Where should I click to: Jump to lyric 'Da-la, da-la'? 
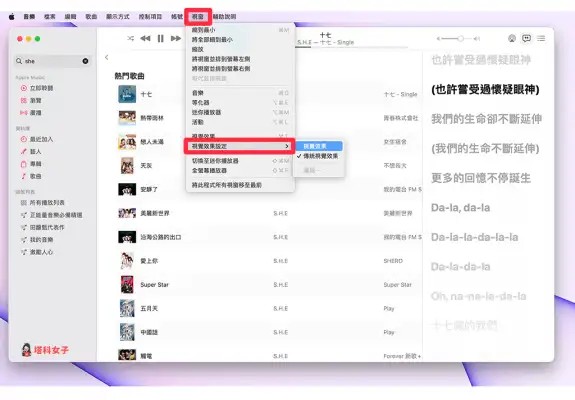461,208
